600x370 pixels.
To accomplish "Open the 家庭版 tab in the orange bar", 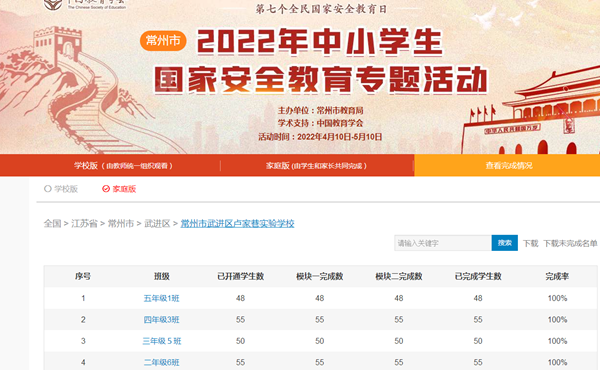I will tap(316, 165).
